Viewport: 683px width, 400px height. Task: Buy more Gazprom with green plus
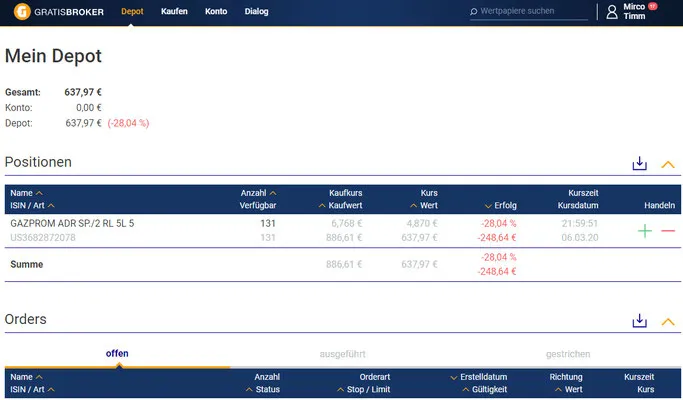click(x=645, y=231)
